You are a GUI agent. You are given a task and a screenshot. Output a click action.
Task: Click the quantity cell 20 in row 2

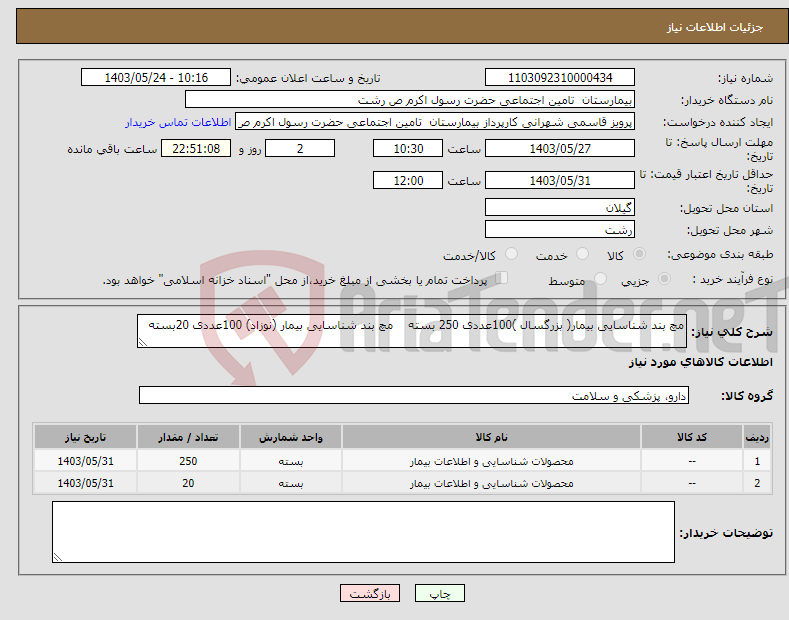point(188,483)
